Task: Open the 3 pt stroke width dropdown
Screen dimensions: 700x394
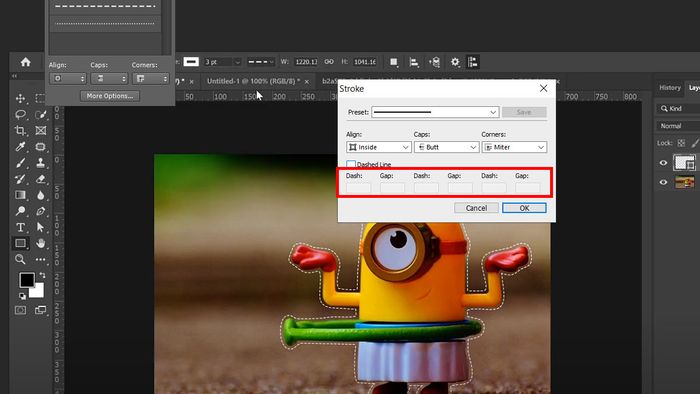Action: point(238,62)
